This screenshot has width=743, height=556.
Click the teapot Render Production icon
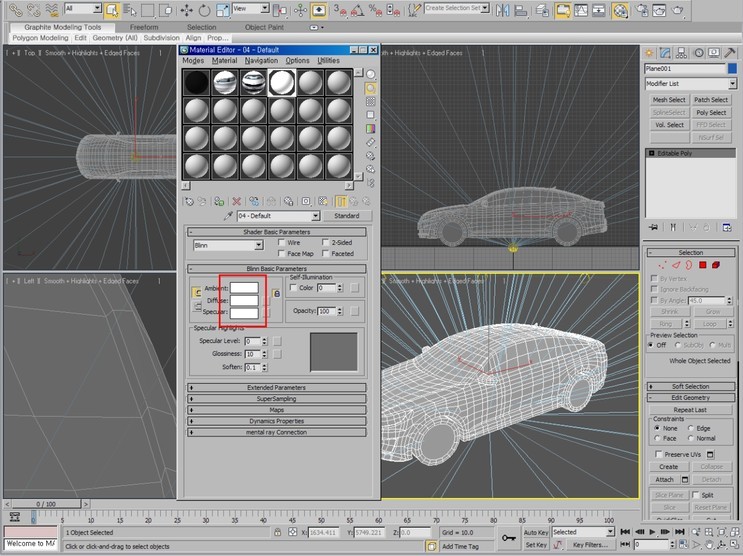[x=678, y=9]
